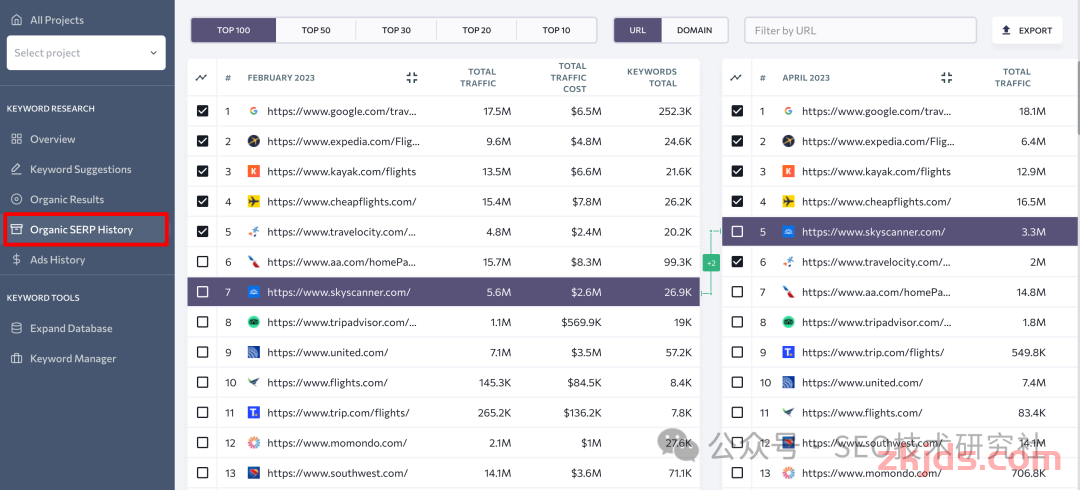Click United favicon in April table
This screenshot has height=490, width=1080.
click(789, 382)
